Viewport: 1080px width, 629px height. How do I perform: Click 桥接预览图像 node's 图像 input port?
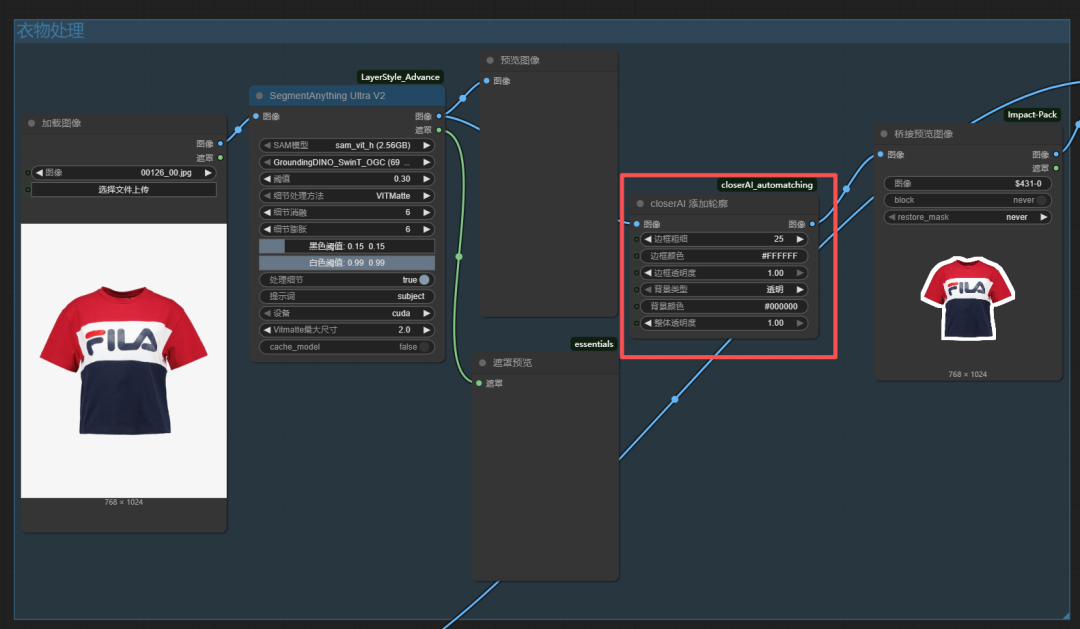pos(880,154)
